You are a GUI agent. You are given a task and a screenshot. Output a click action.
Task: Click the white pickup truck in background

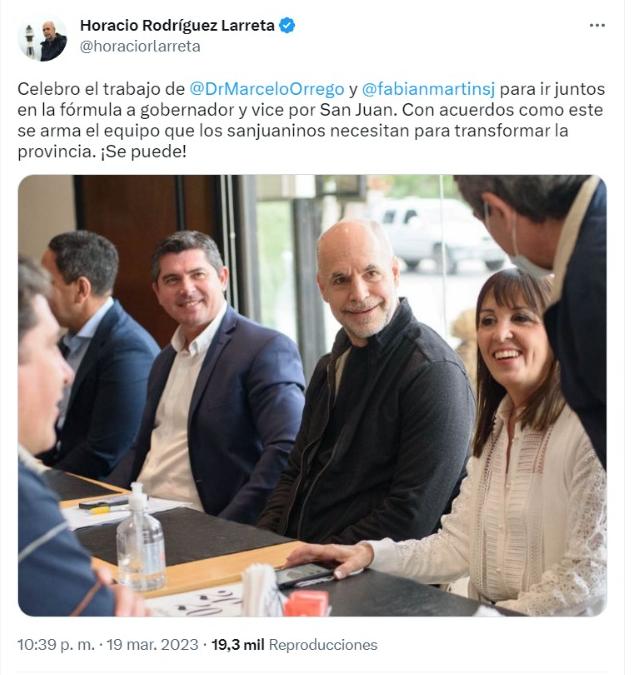(x=439, y=232)
